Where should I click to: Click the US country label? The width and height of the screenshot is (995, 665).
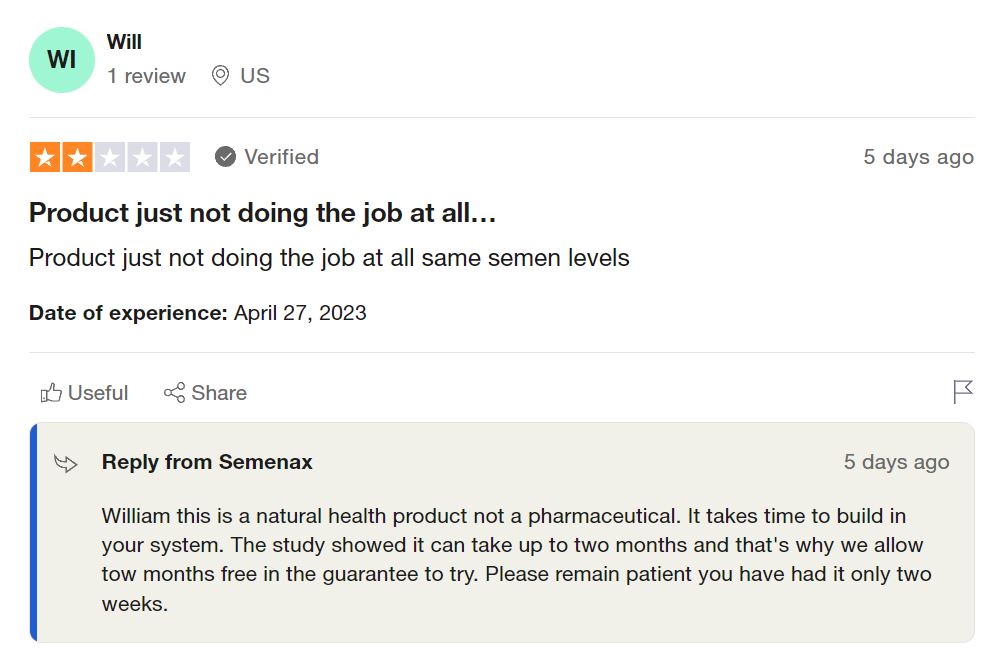[255, 76]
